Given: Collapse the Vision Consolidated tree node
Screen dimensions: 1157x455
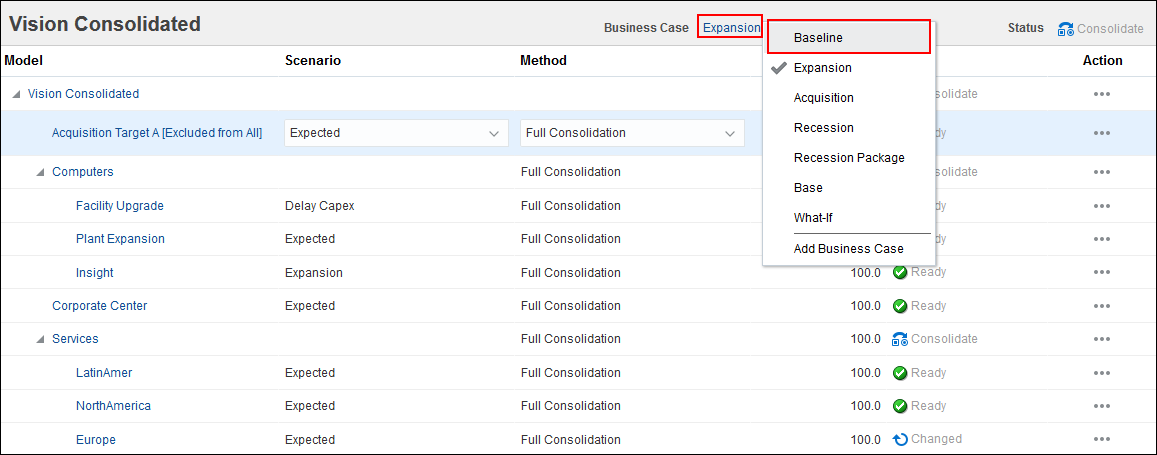Looking at the screenshot, I should click(x=16, y=94).
